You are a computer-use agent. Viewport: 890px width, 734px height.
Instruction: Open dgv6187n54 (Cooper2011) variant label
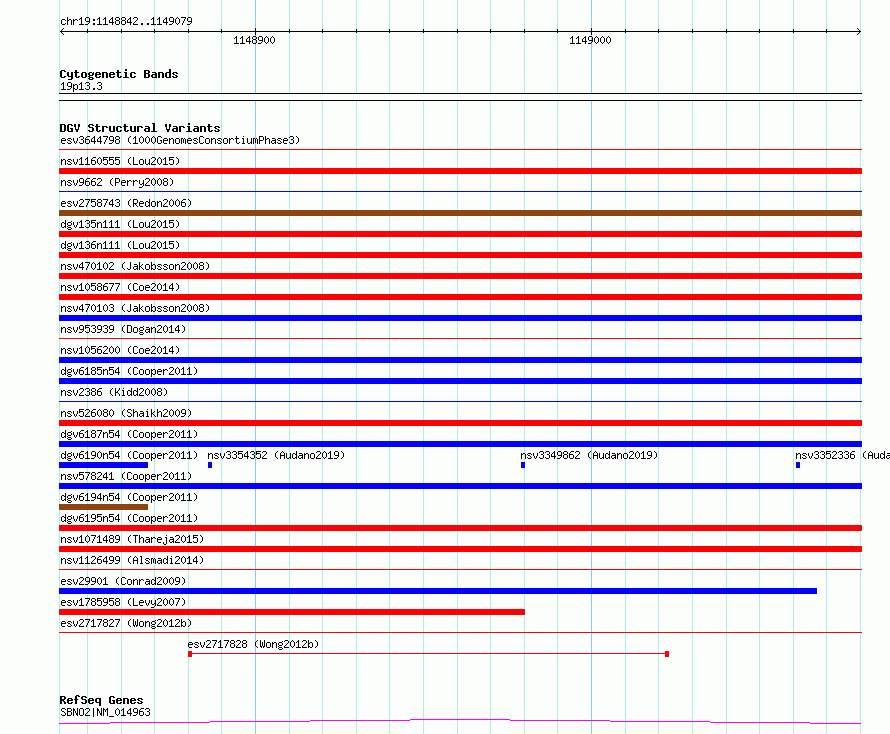tap(129, 434)
